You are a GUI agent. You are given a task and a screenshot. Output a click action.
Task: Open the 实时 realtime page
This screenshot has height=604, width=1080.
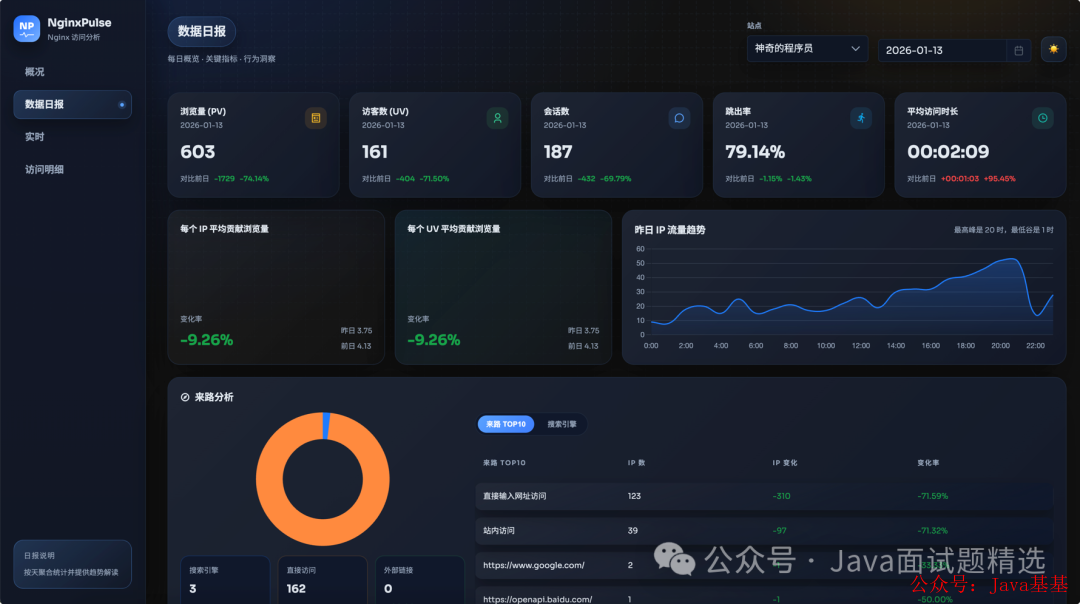click(34, 137)
